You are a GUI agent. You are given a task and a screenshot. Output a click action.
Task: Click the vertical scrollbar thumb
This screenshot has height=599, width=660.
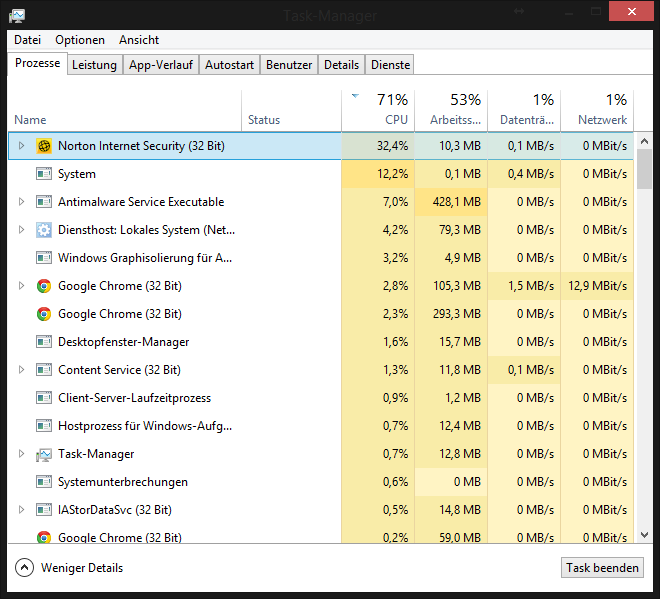coord(644,169)
